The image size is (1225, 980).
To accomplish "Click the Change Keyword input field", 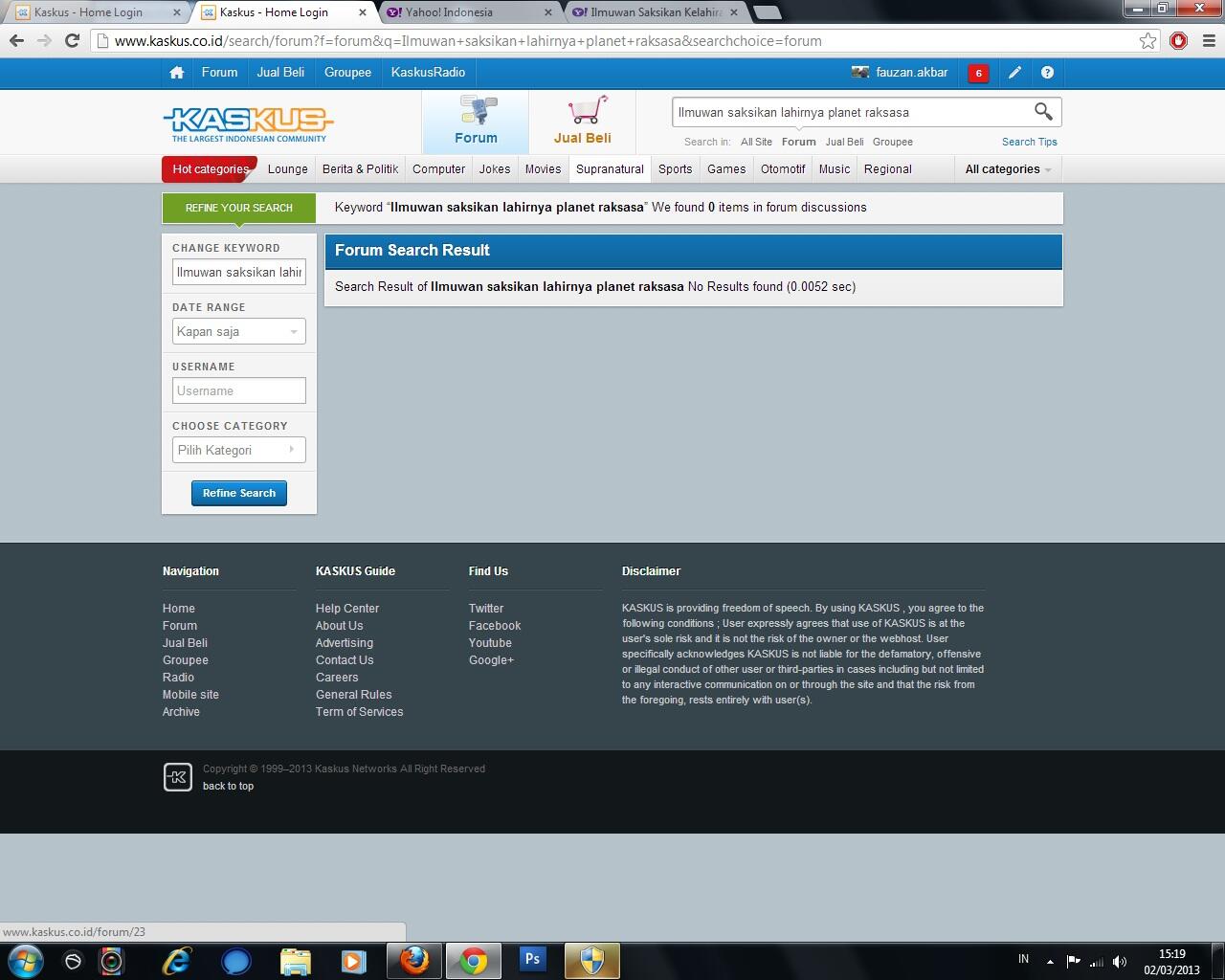I will (x=239, y=272).
